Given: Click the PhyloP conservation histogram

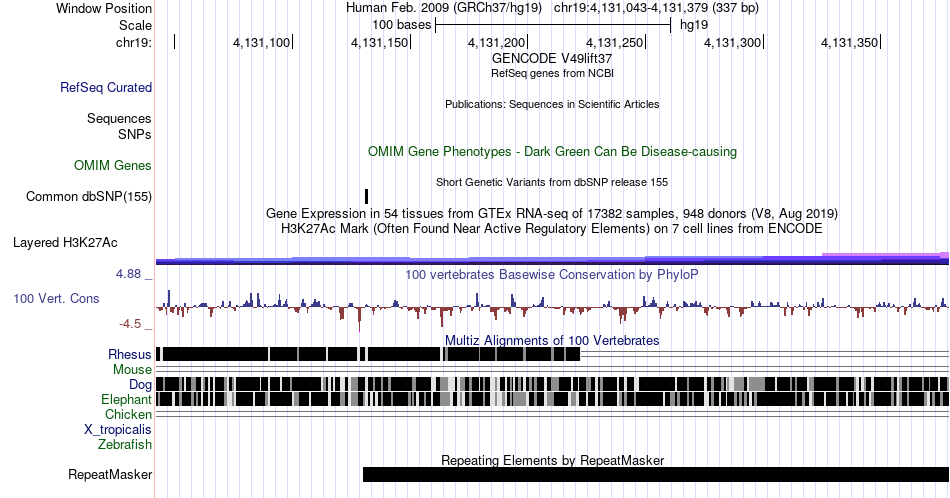Looking at the screenshot, I should [x=552, y=308].
